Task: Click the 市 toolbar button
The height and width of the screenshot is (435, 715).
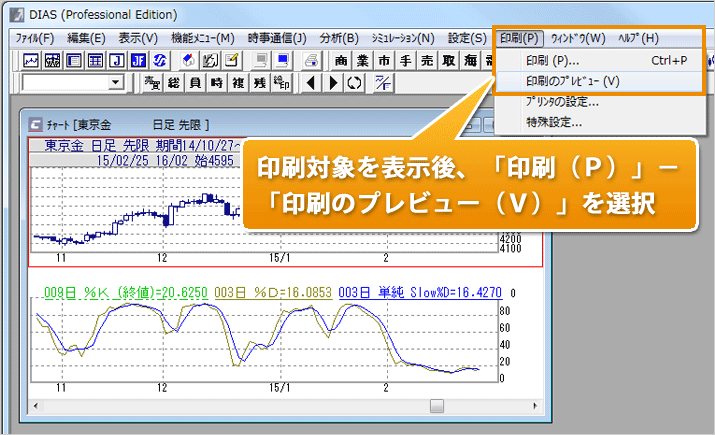Action: [x=385, y=60]
